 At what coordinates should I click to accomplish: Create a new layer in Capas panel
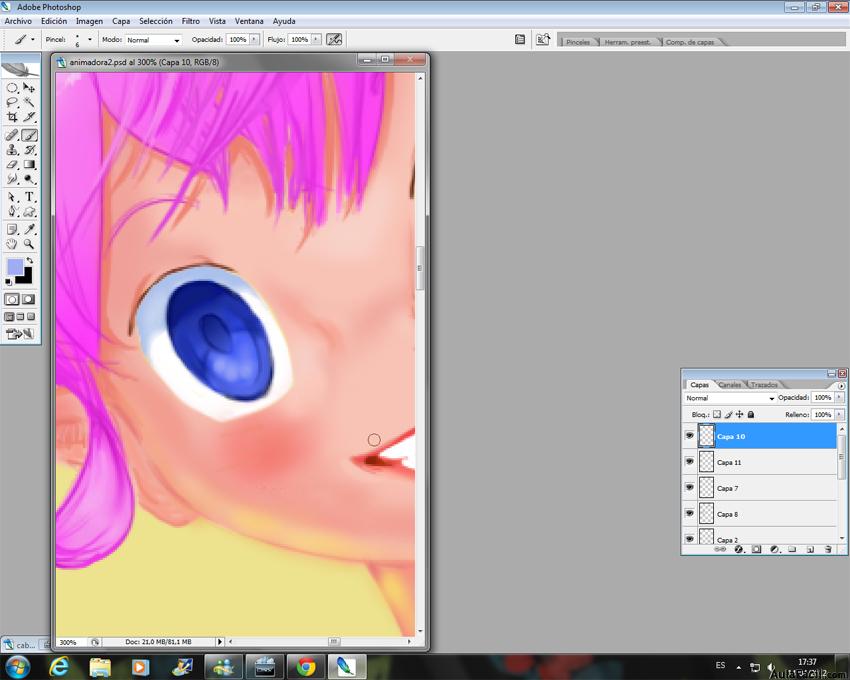click(810, 549)
